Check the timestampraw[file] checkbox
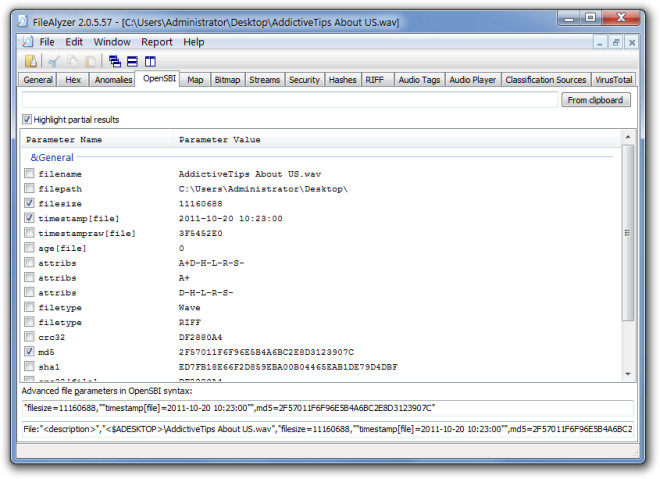 tap(29, 233)
